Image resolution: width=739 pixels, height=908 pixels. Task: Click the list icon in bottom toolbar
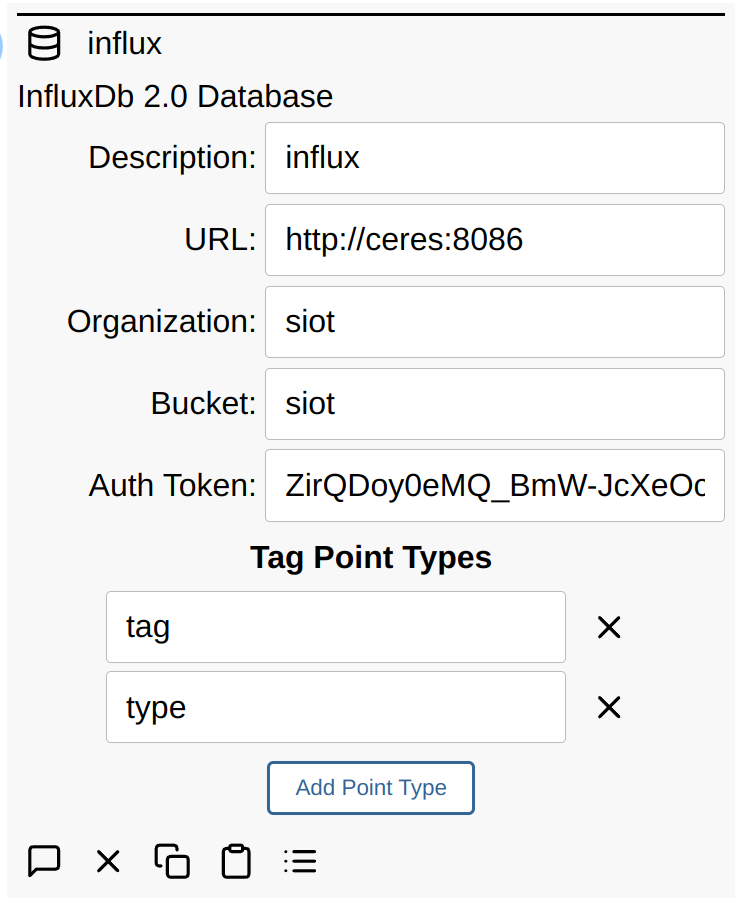(300, 861)
